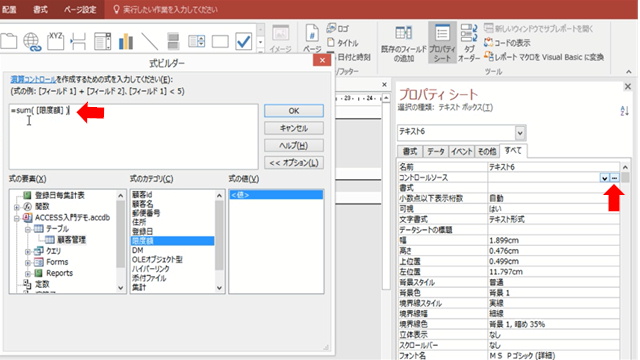Select the Combo Box control icon
The height and width of the screenshot is (360, 640).
point(102,42)
